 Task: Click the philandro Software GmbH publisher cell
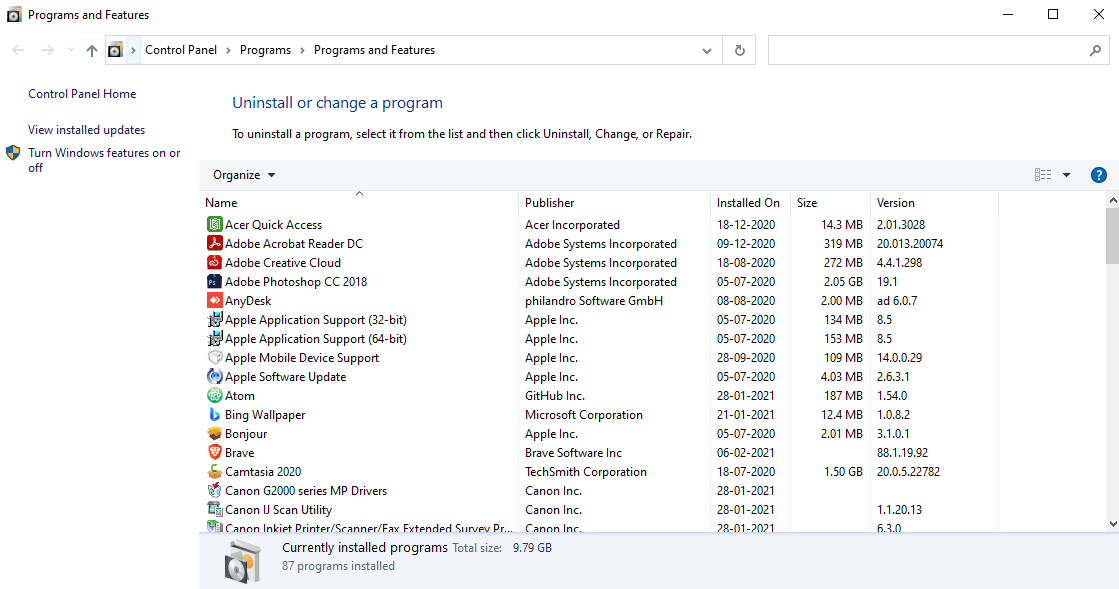pos(594,301)
